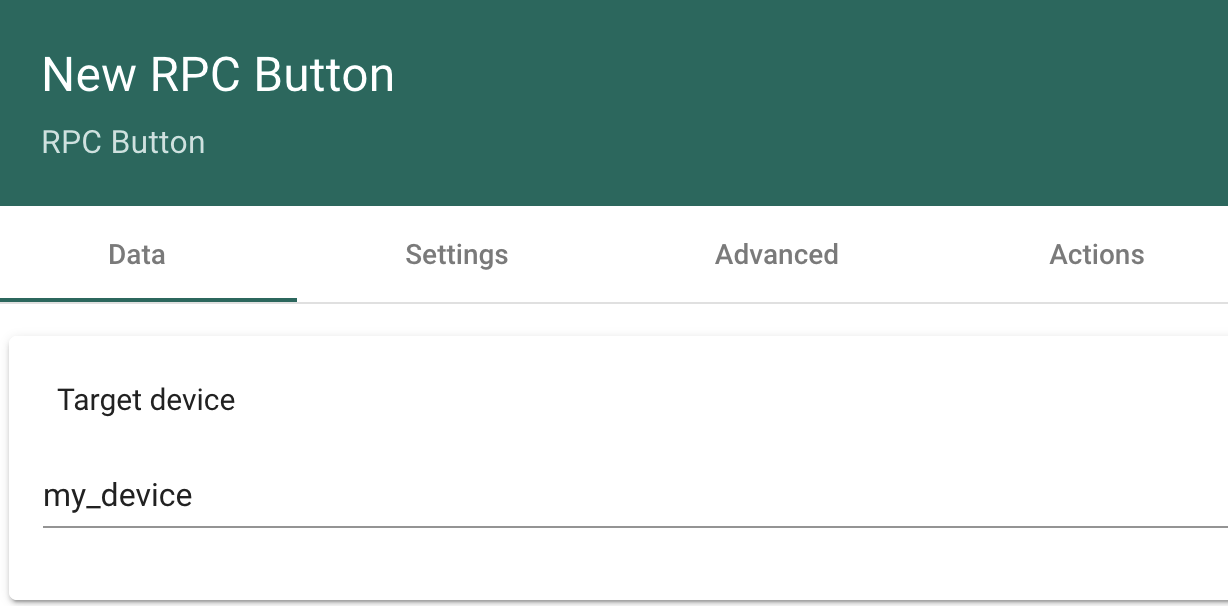Click the green header banner area
The height and width of the screenshot is (606, 1228).
[614, 100]
